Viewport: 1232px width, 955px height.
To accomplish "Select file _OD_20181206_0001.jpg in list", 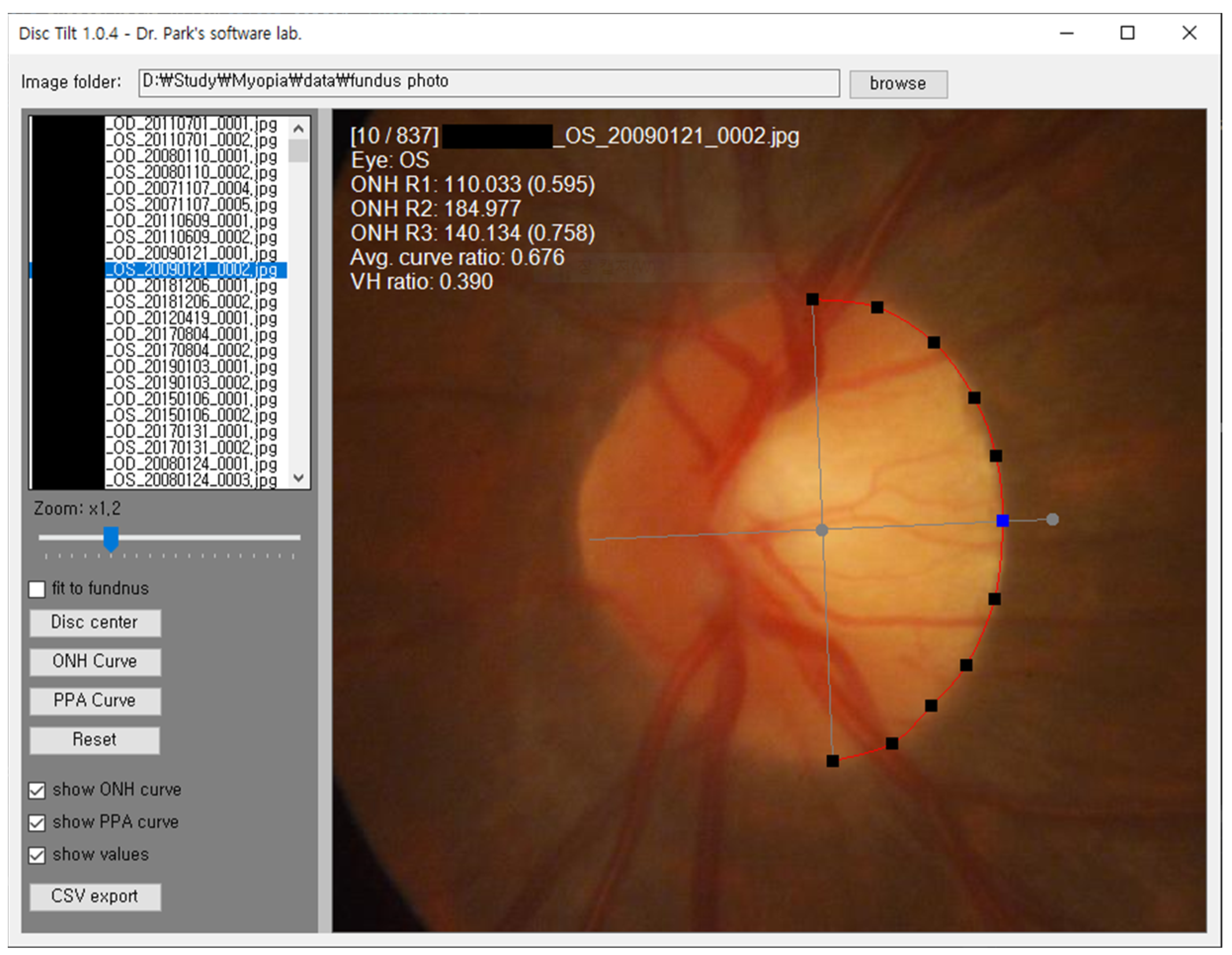I will [x=192, y=286].
